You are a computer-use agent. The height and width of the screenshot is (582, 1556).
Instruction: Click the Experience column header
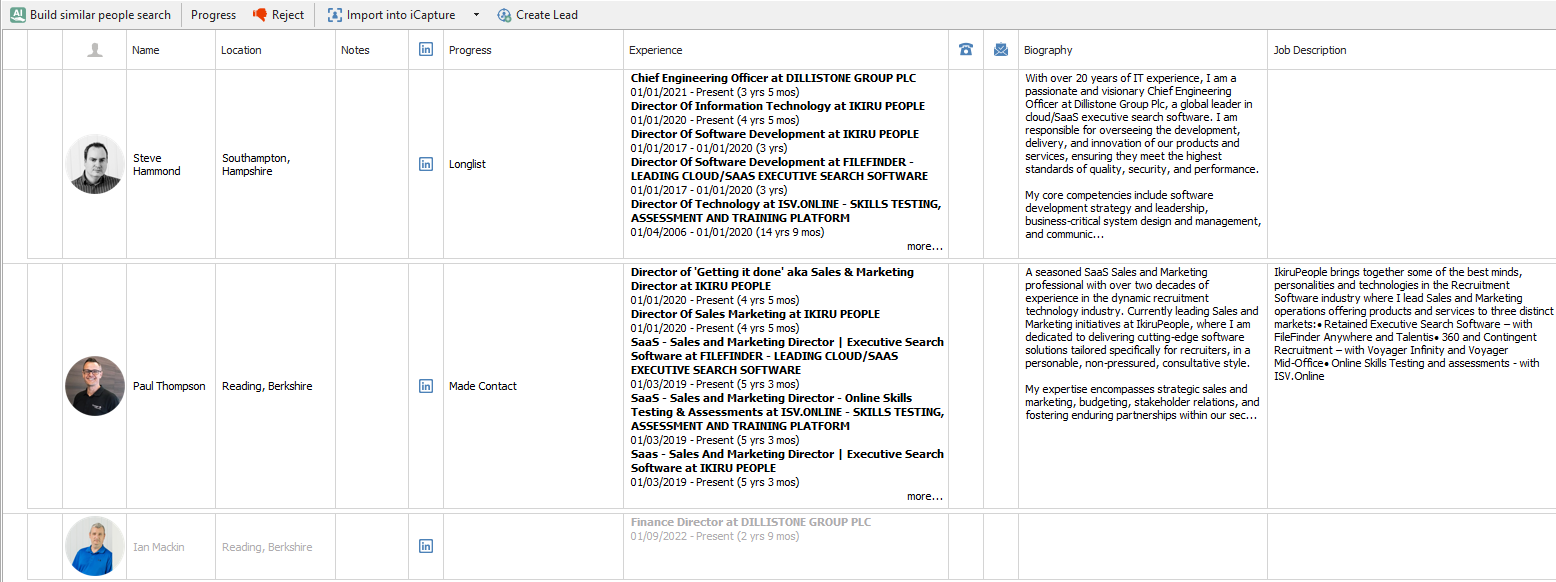click(656, 50)
